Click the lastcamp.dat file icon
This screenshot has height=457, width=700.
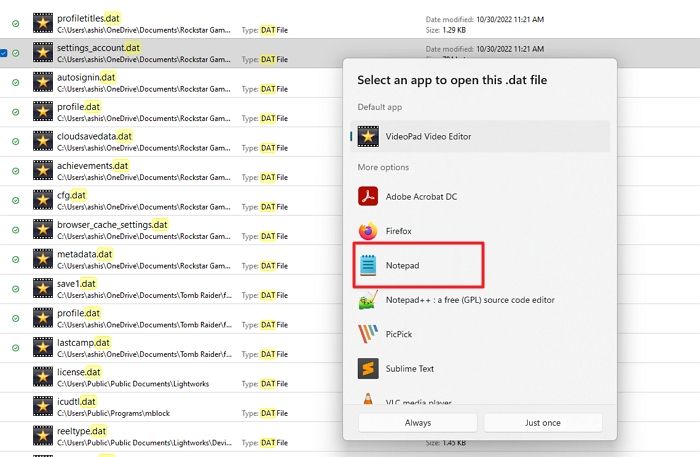[43, 347]
